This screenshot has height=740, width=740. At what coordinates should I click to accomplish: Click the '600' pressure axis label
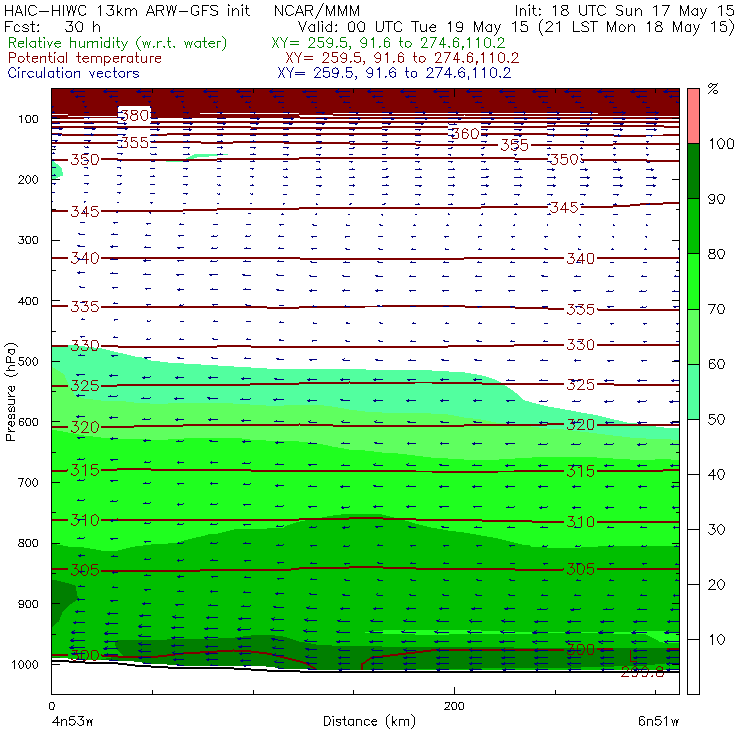[x=28, y=422]
